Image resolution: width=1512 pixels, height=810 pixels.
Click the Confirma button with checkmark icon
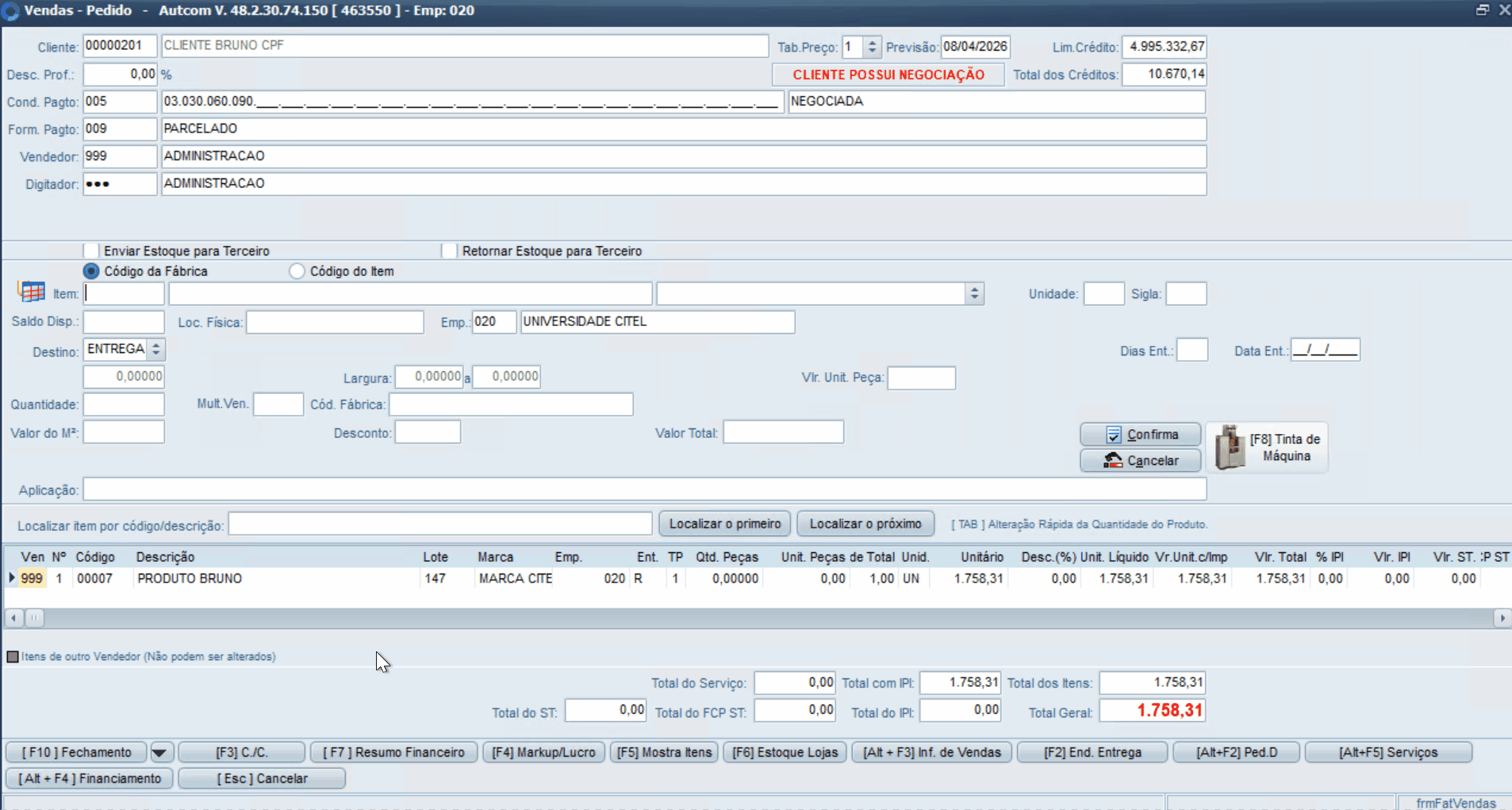tap(1140, 435)
